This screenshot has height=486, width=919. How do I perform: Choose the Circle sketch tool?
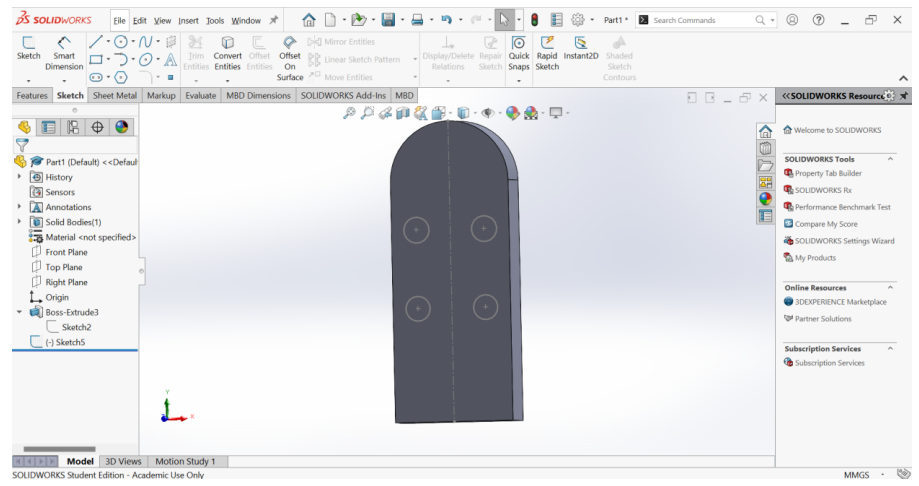pos(121,42)
